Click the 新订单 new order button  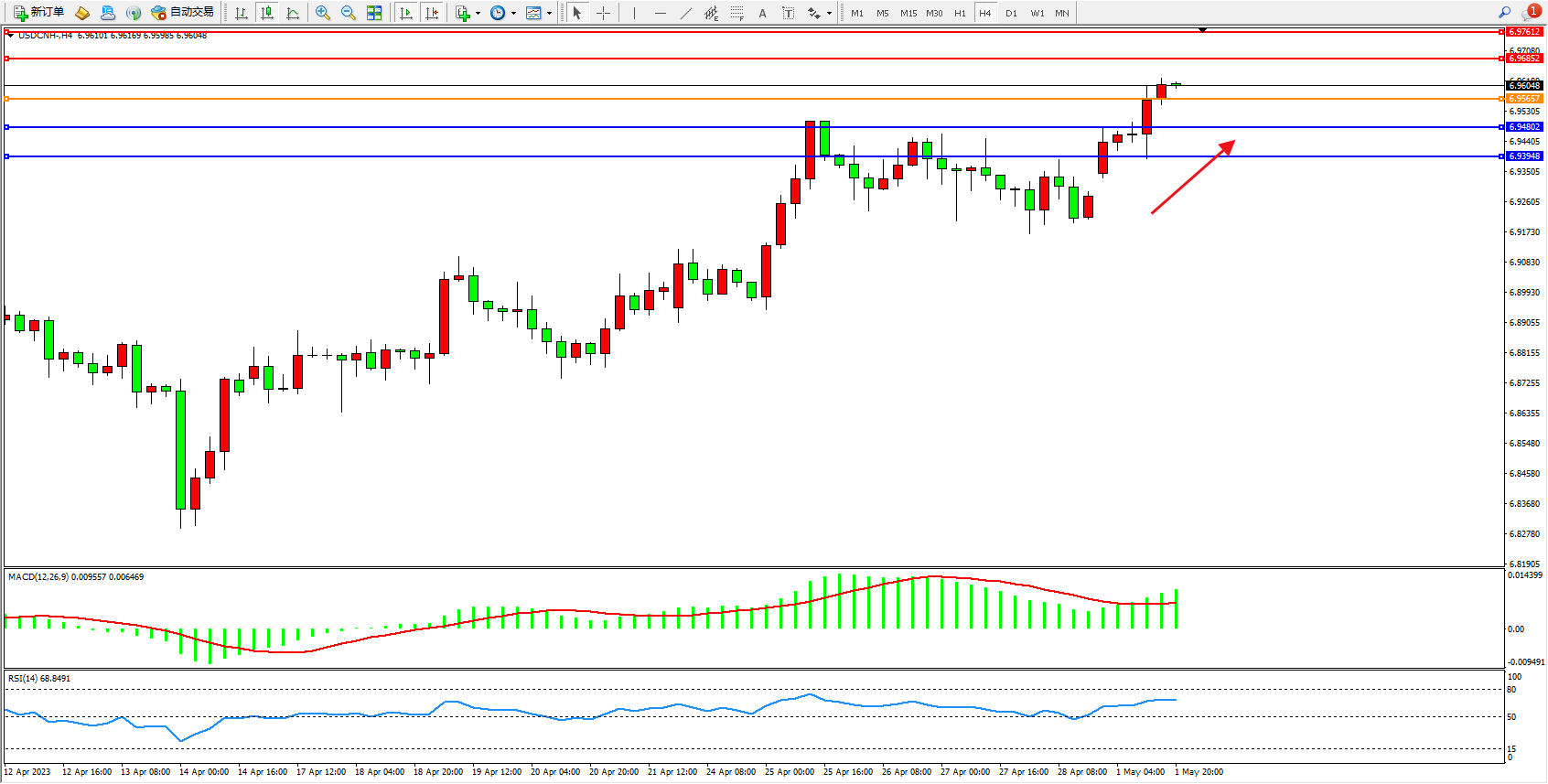38,13
